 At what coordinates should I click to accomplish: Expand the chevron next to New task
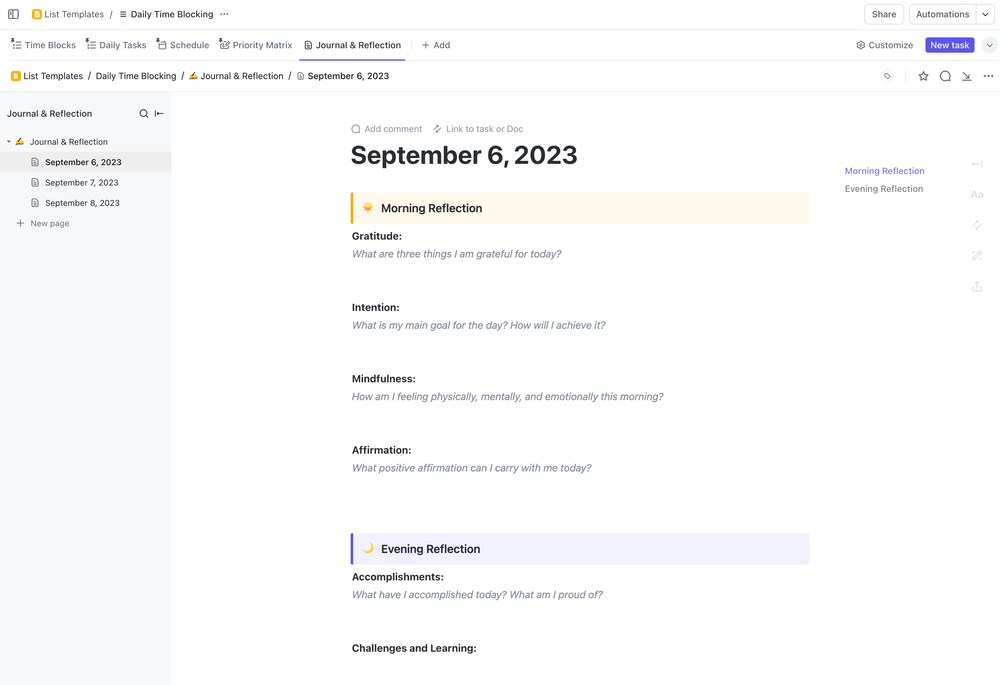(x=989, y=45)
